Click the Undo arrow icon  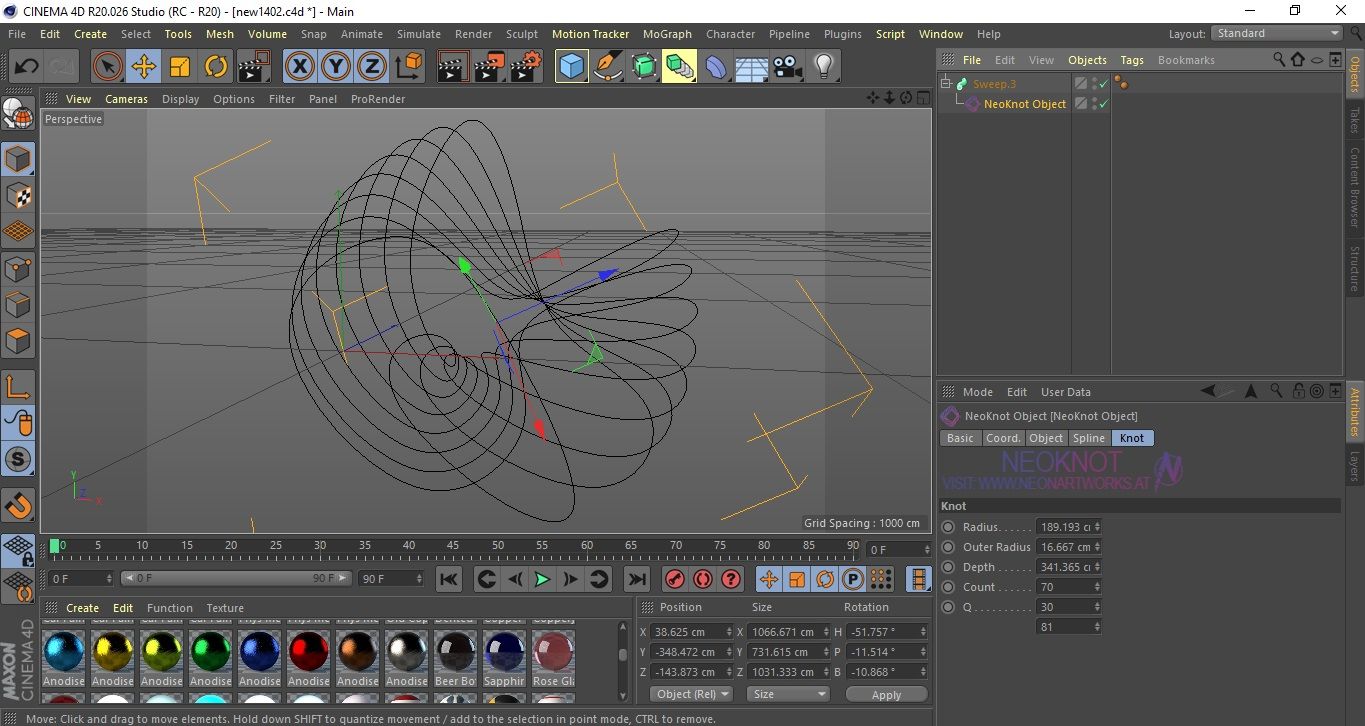27,67
